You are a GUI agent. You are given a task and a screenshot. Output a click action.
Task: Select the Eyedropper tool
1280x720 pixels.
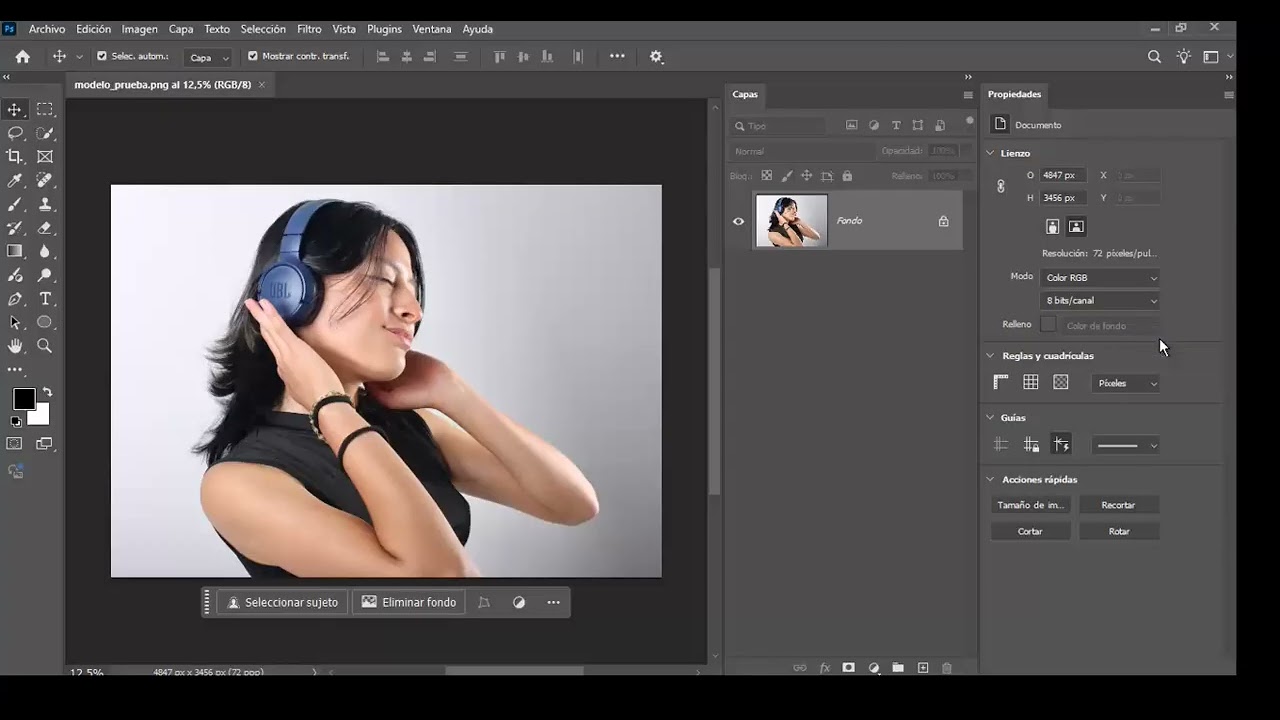pos(15,181)
